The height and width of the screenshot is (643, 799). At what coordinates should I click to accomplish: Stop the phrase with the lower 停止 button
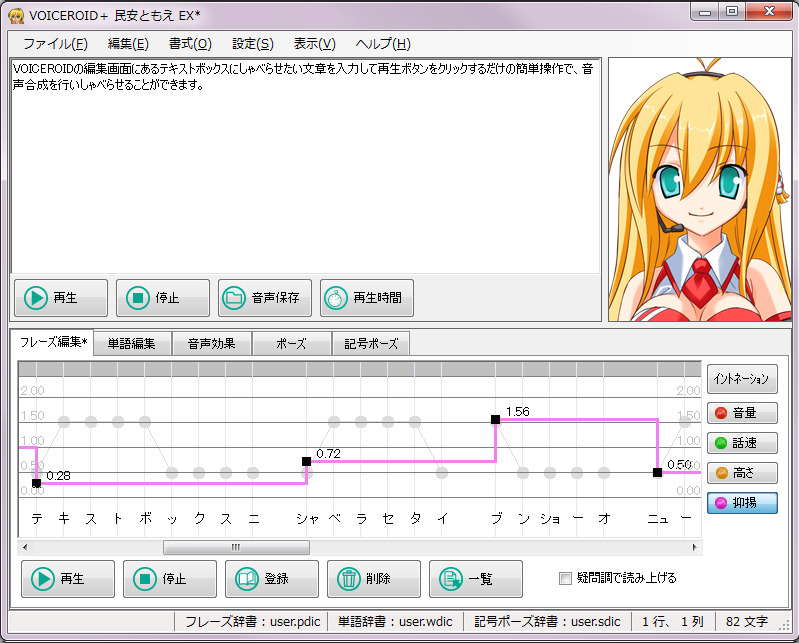click(x=170, y=579)
